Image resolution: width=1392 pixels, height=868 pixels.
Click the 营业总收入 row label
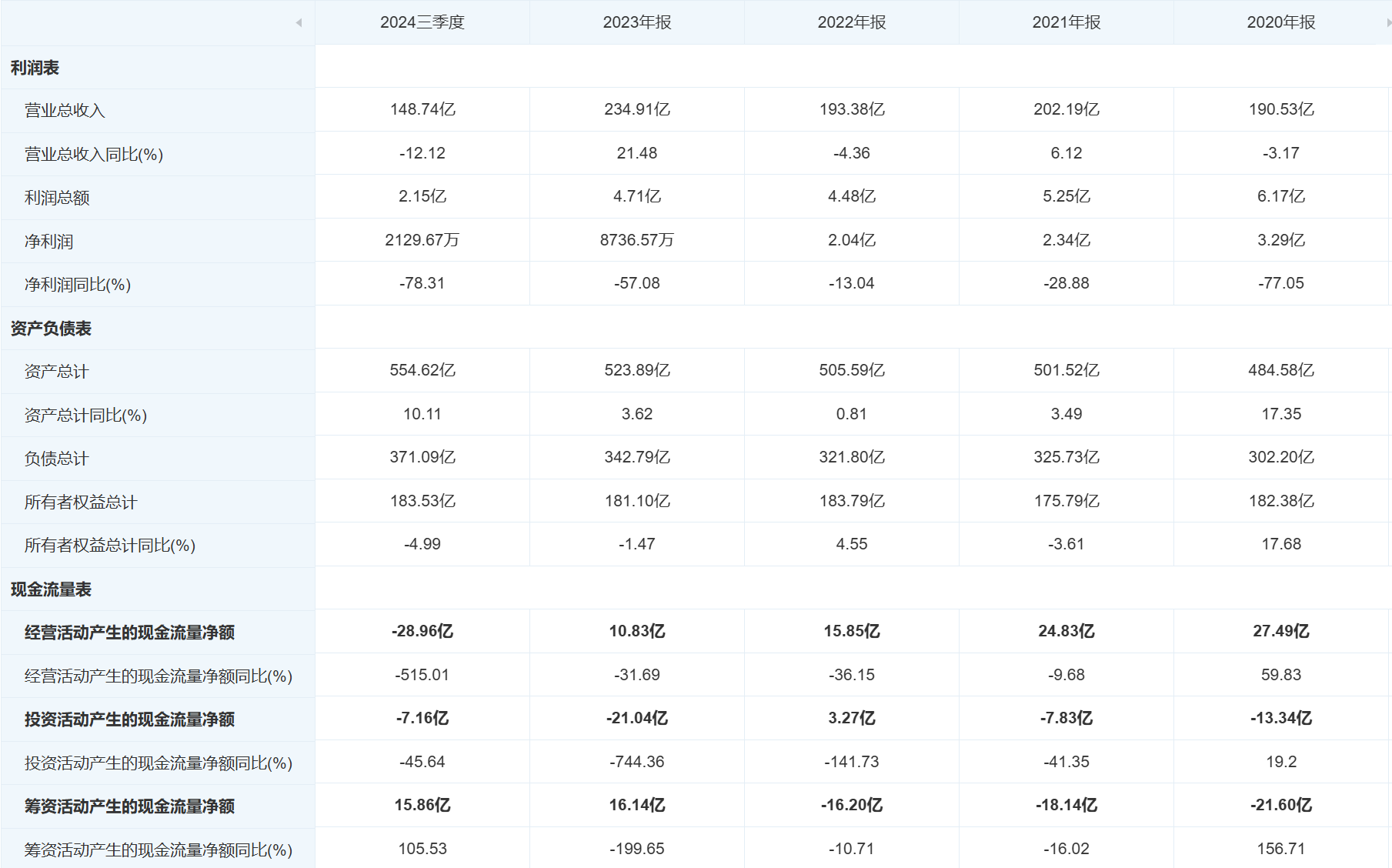[65, 111]
